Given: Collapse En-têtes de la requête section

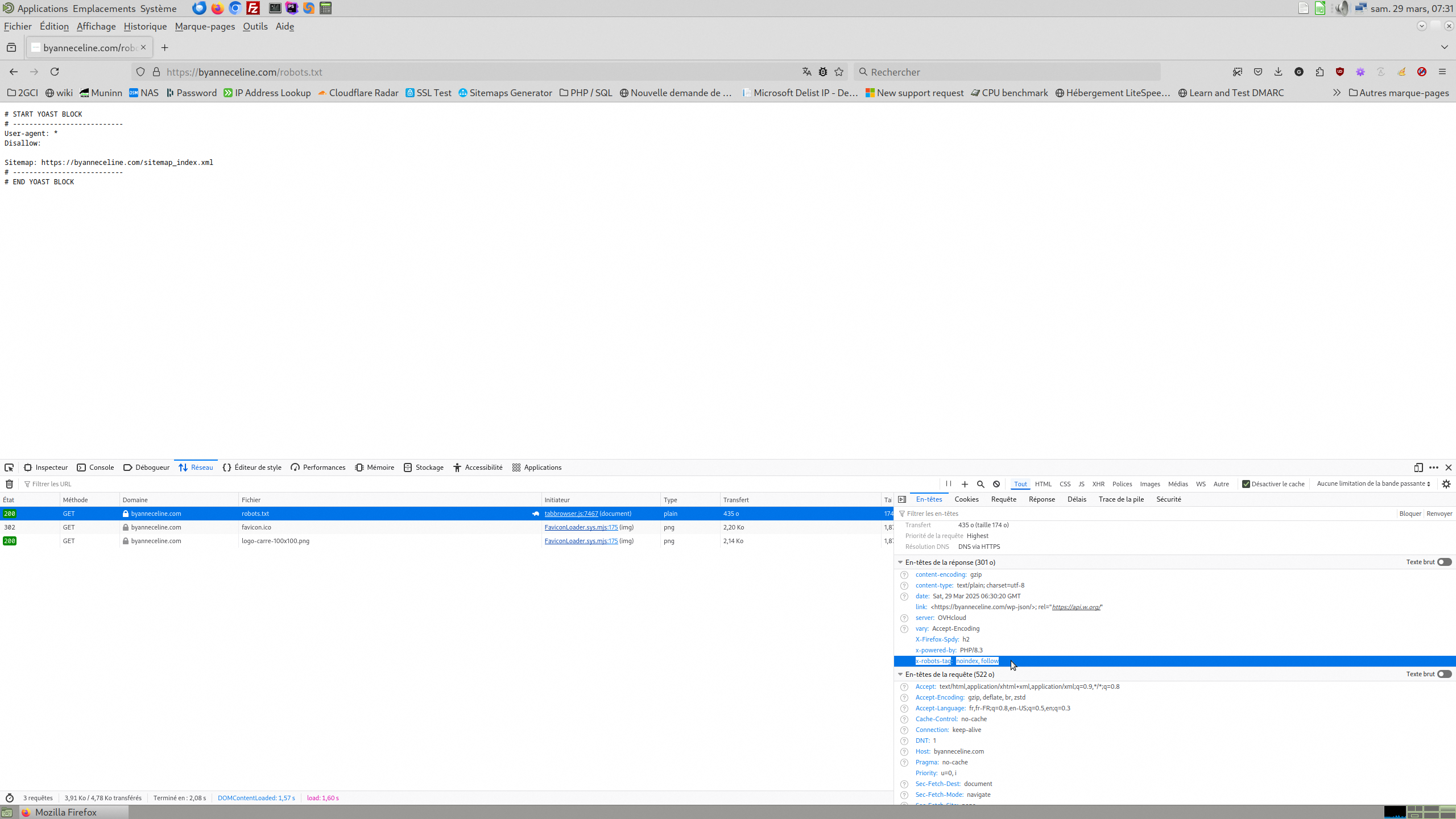Looking at the screenshot, I should [x=900, y=675].
